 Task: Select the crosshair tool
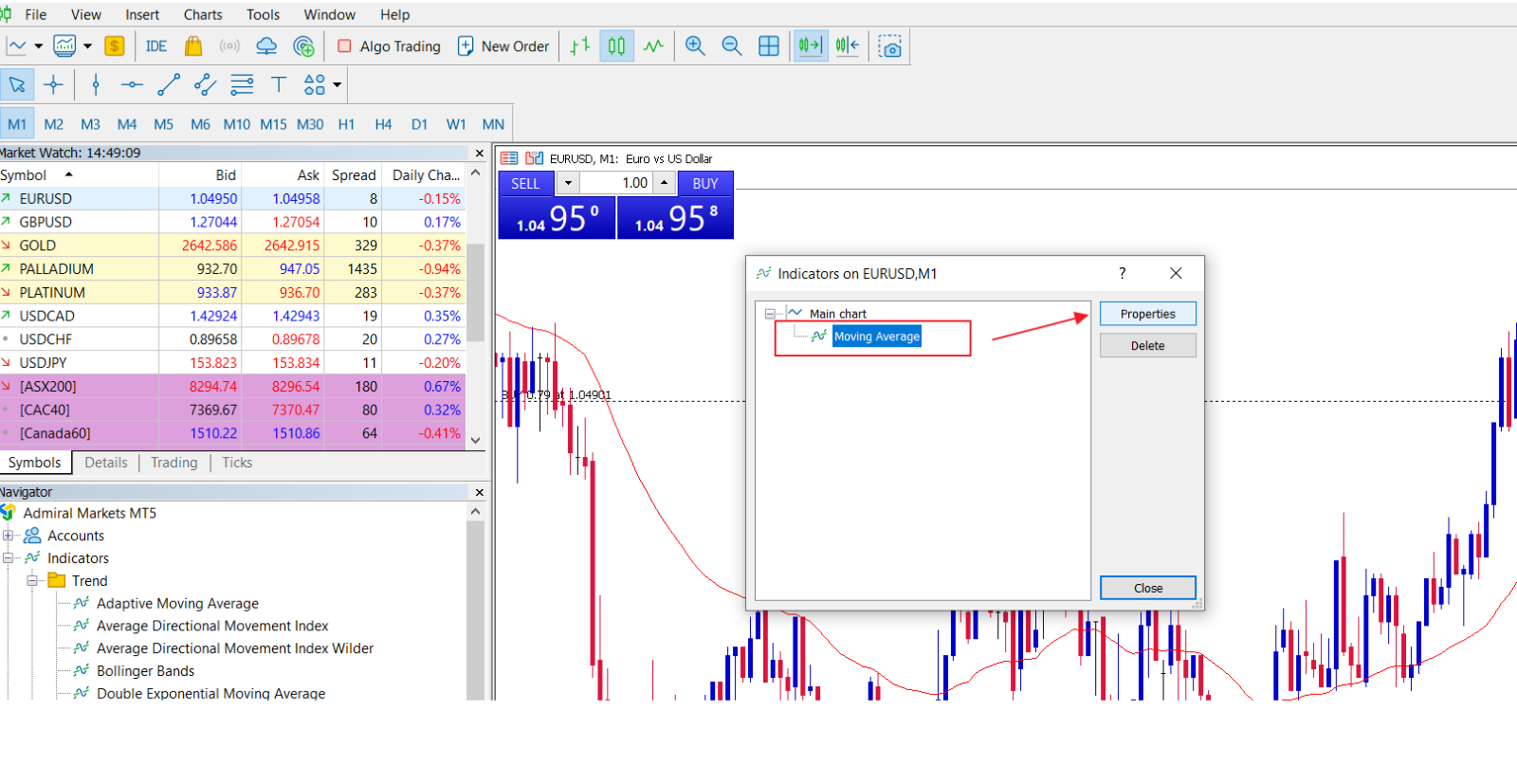pyautogui.click(x=54, y=84)
